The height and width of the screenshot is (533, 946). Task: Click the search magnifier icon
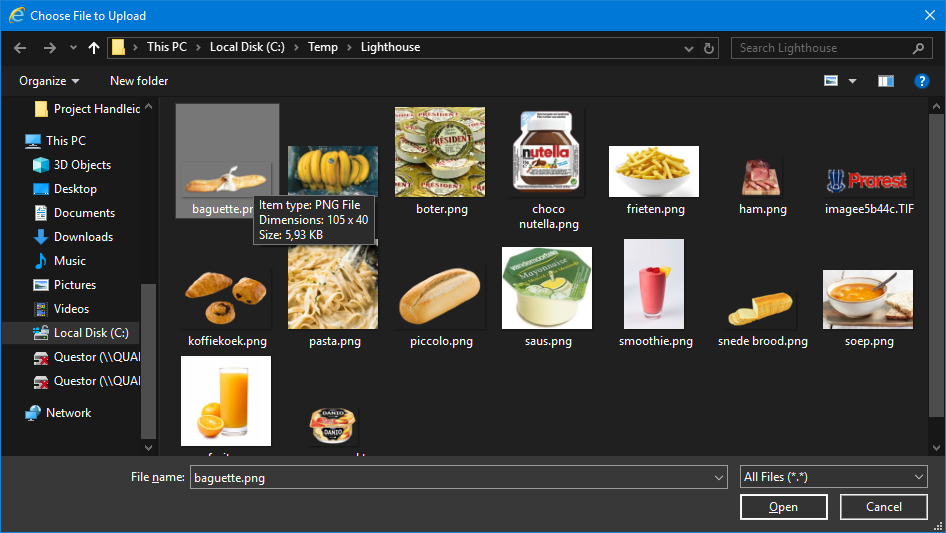[x=918, y=48]
